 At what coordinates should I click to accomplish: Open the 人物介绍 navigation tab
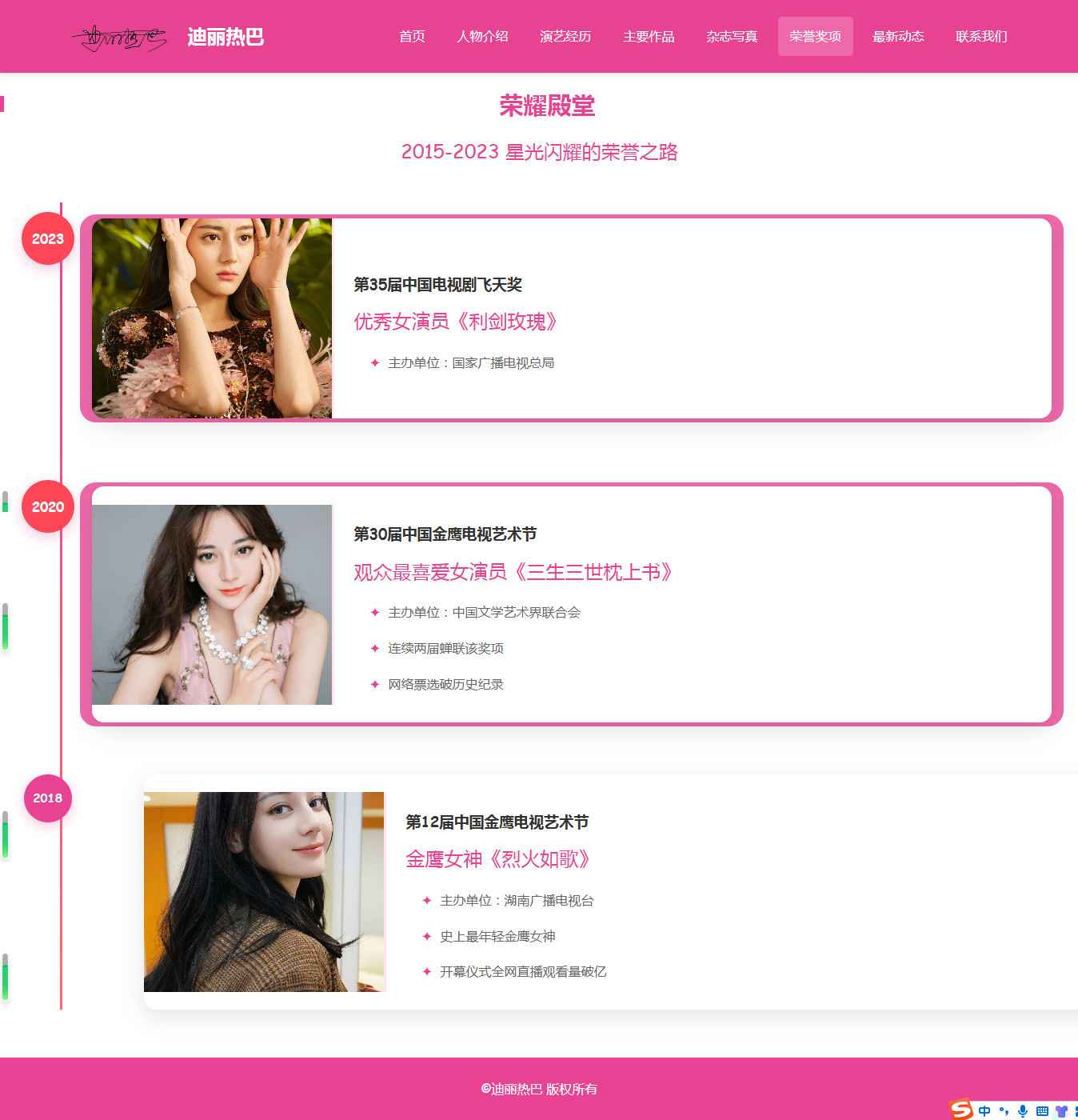click(x=482, y=36)
